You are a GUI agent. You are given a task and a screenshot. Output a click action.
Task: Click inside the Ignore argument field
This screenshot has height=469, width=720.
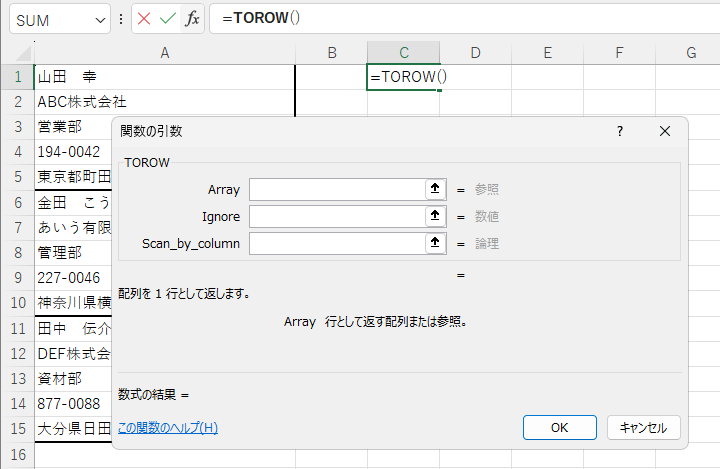coord(338,216)
